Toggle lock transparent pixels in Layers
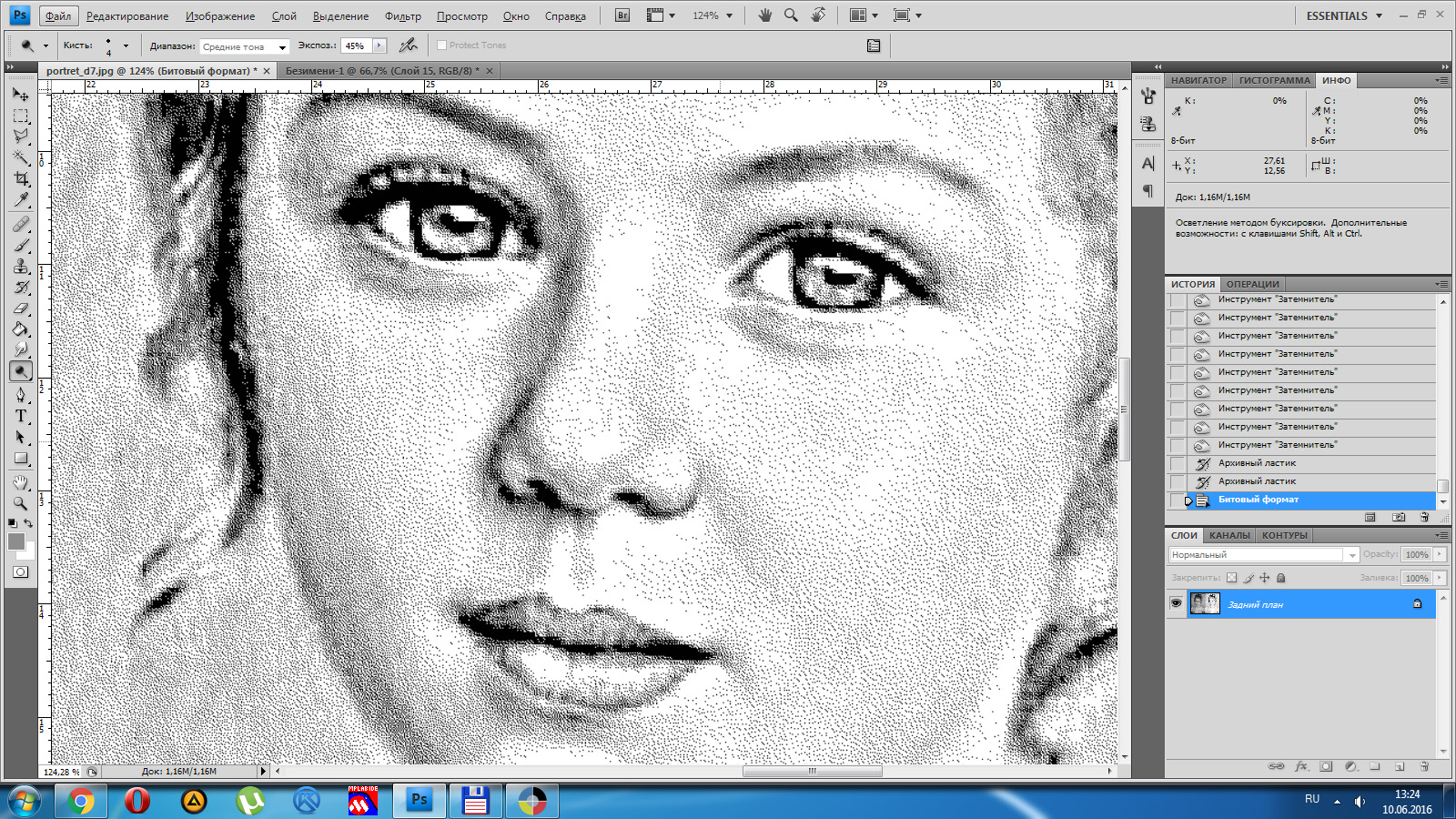This screenshot has width=1456, height=819. tap(1231, 578)
